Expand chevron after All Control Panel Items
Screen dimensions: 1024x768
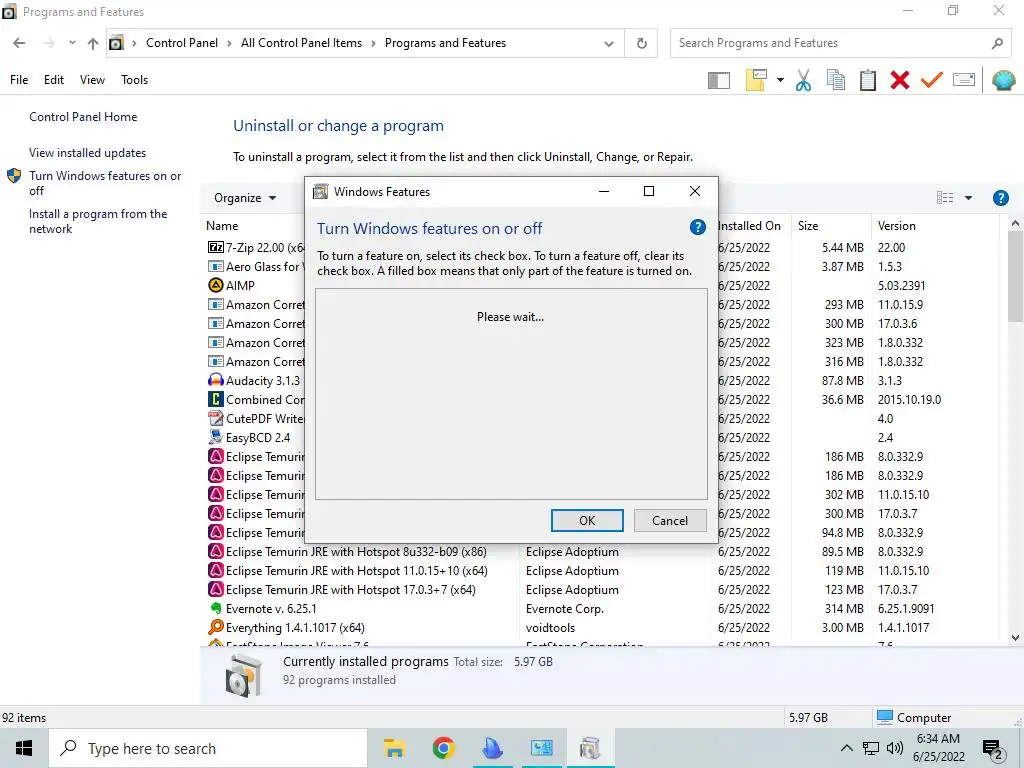[x=374, y=43]
